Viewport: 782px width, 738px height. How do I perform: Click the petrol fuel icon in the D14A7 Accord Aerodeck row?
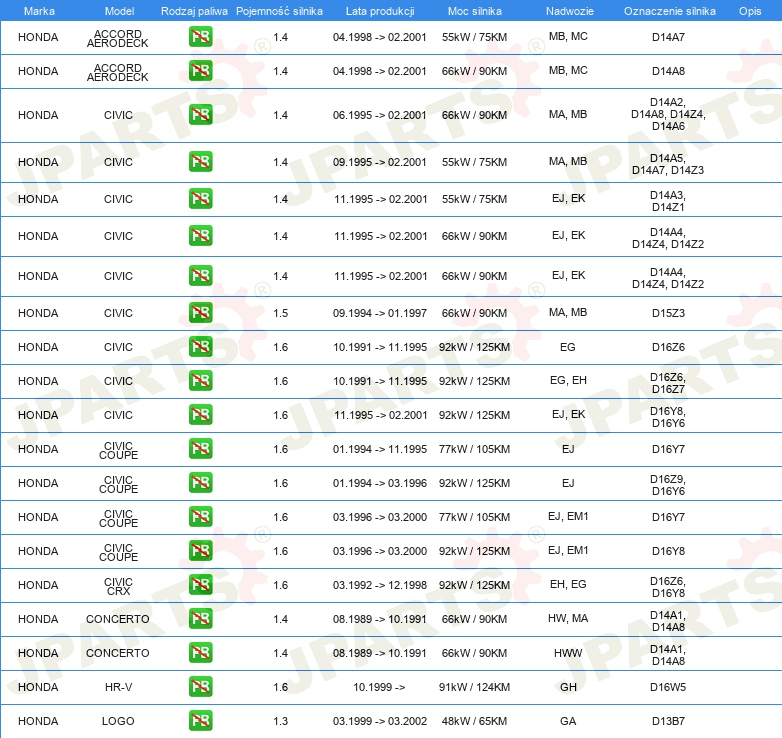pos(200,36)
